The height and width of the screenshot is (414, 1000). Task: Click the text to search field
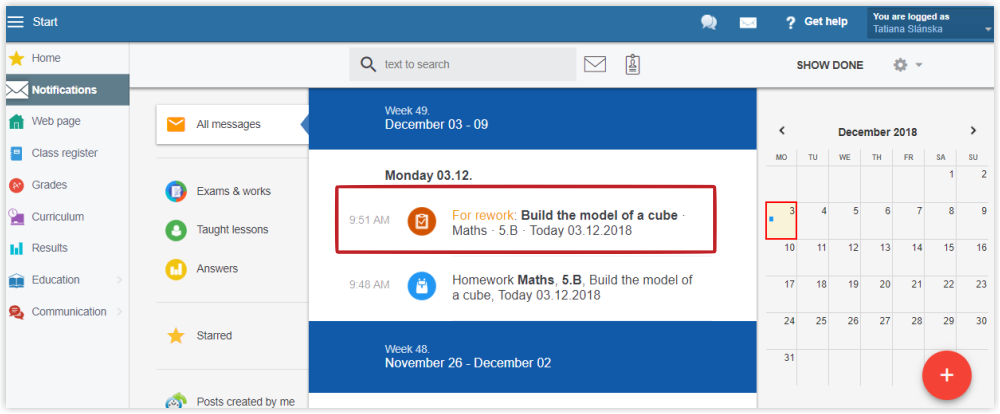click(470, 64)
